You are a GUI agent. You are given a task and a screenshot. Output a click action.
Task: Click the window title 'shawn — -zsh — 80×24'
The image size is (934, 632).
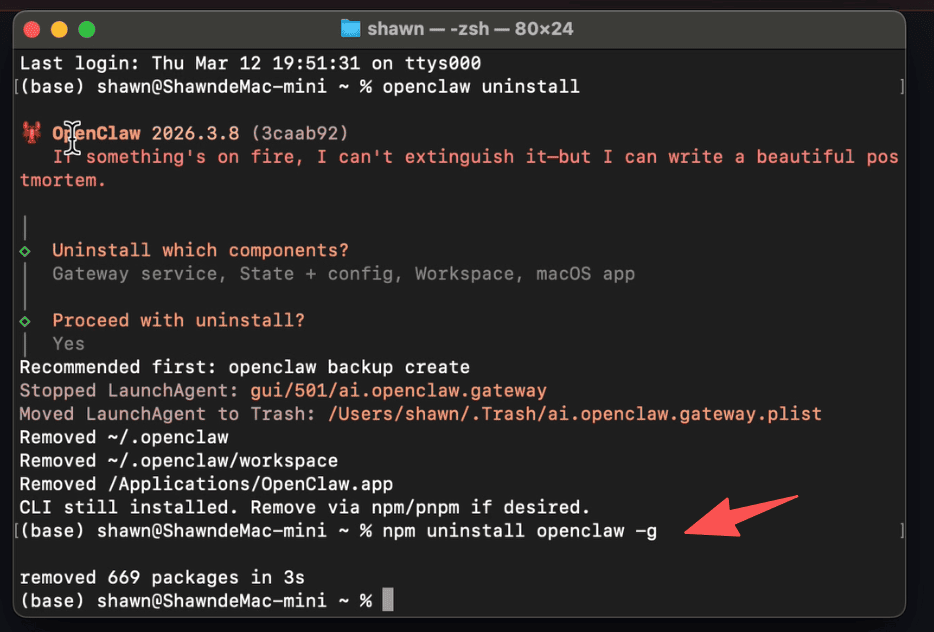coord(470,28)
